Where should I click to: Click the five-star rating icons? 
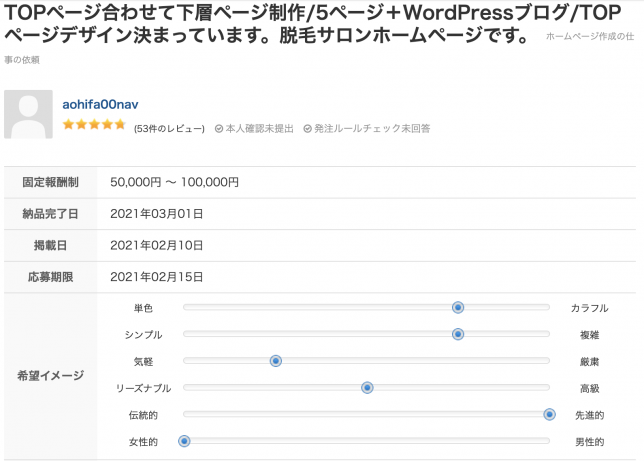pos(94,124)
